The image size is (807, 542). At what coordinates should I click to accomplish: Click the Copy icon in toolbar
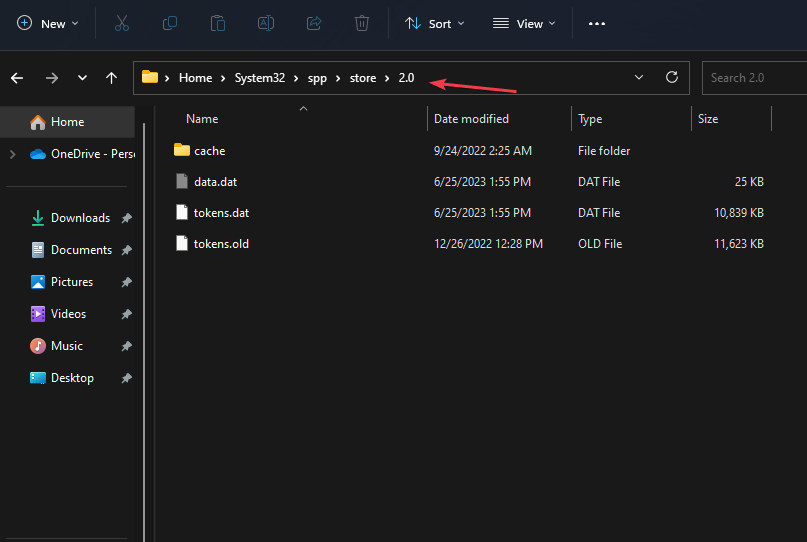[x=170, y=24]
